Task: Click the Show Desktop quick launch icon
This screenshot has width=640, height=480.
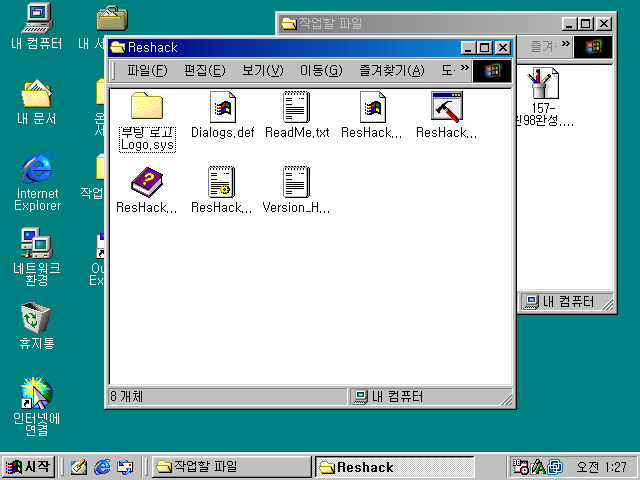Action: 79,467
